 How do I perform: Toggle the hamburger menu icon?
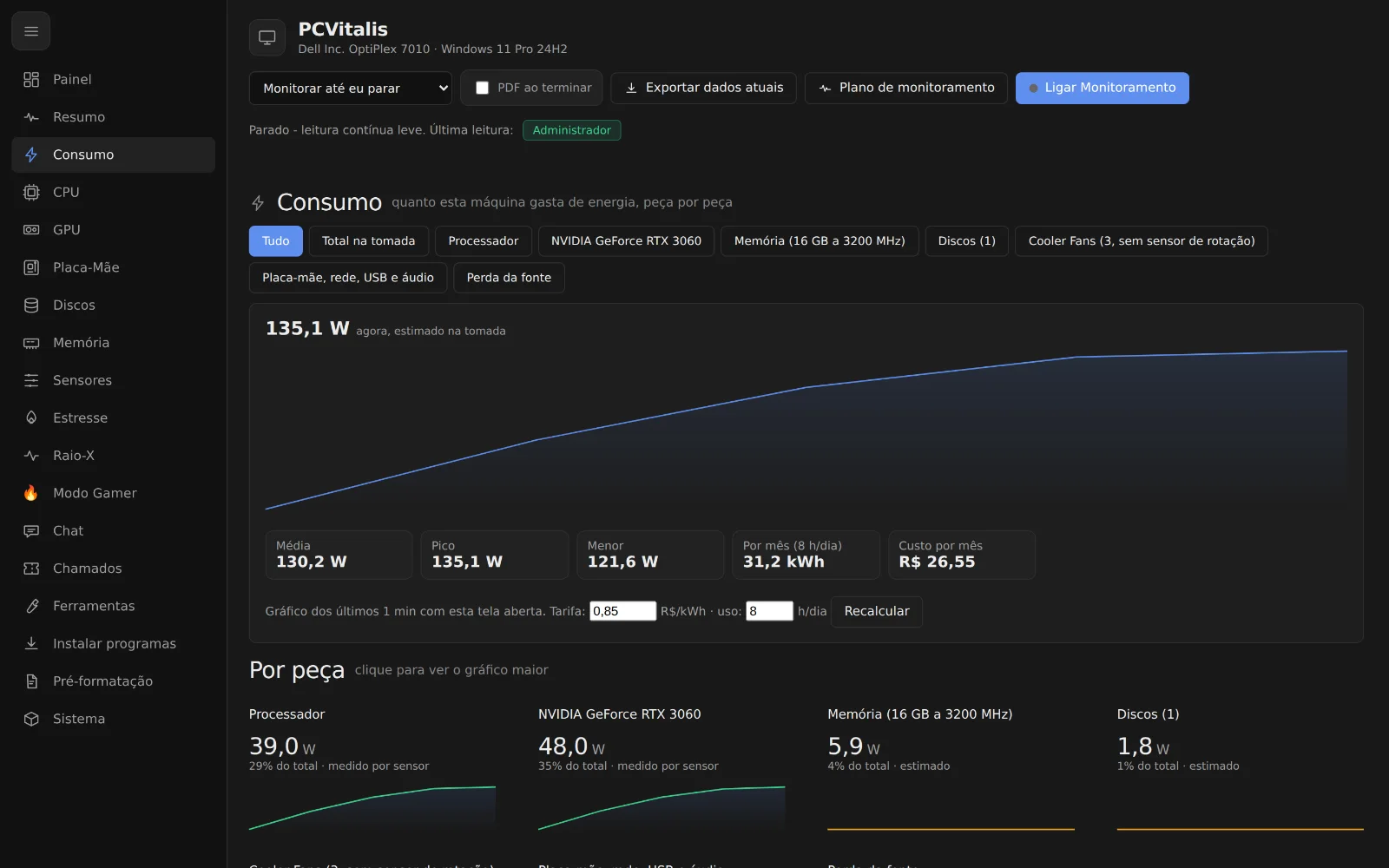pyautogui.click(x=31, y=32)
